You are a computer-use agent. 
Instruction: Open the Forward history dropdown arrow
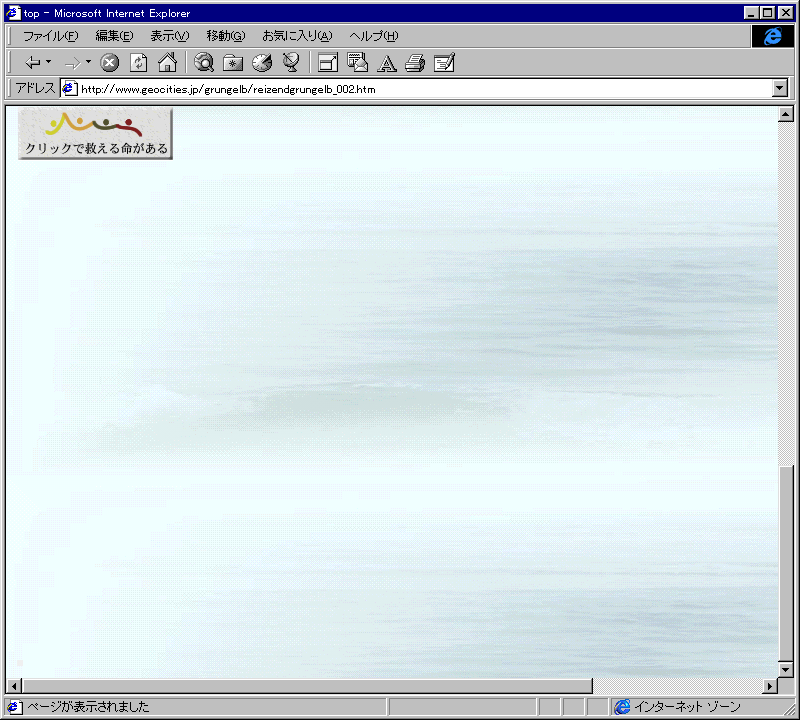(88, 62)
